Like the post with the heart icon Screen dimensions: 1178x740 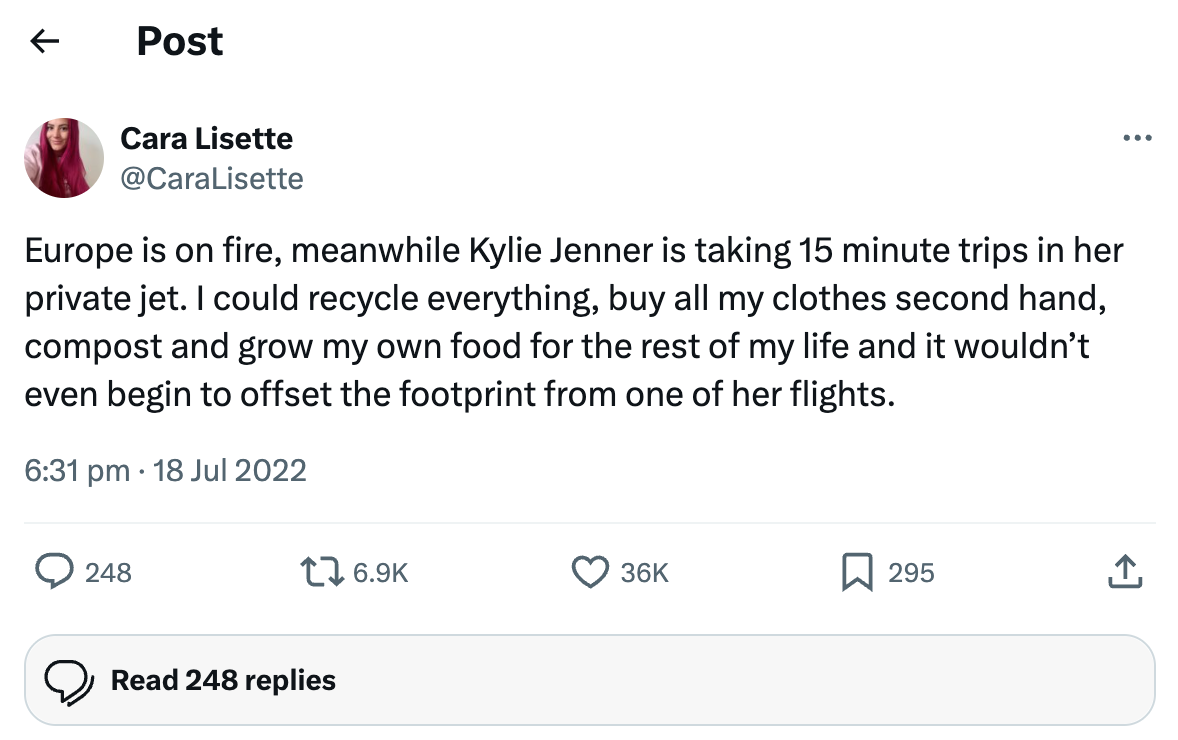[x=589, y=572]
